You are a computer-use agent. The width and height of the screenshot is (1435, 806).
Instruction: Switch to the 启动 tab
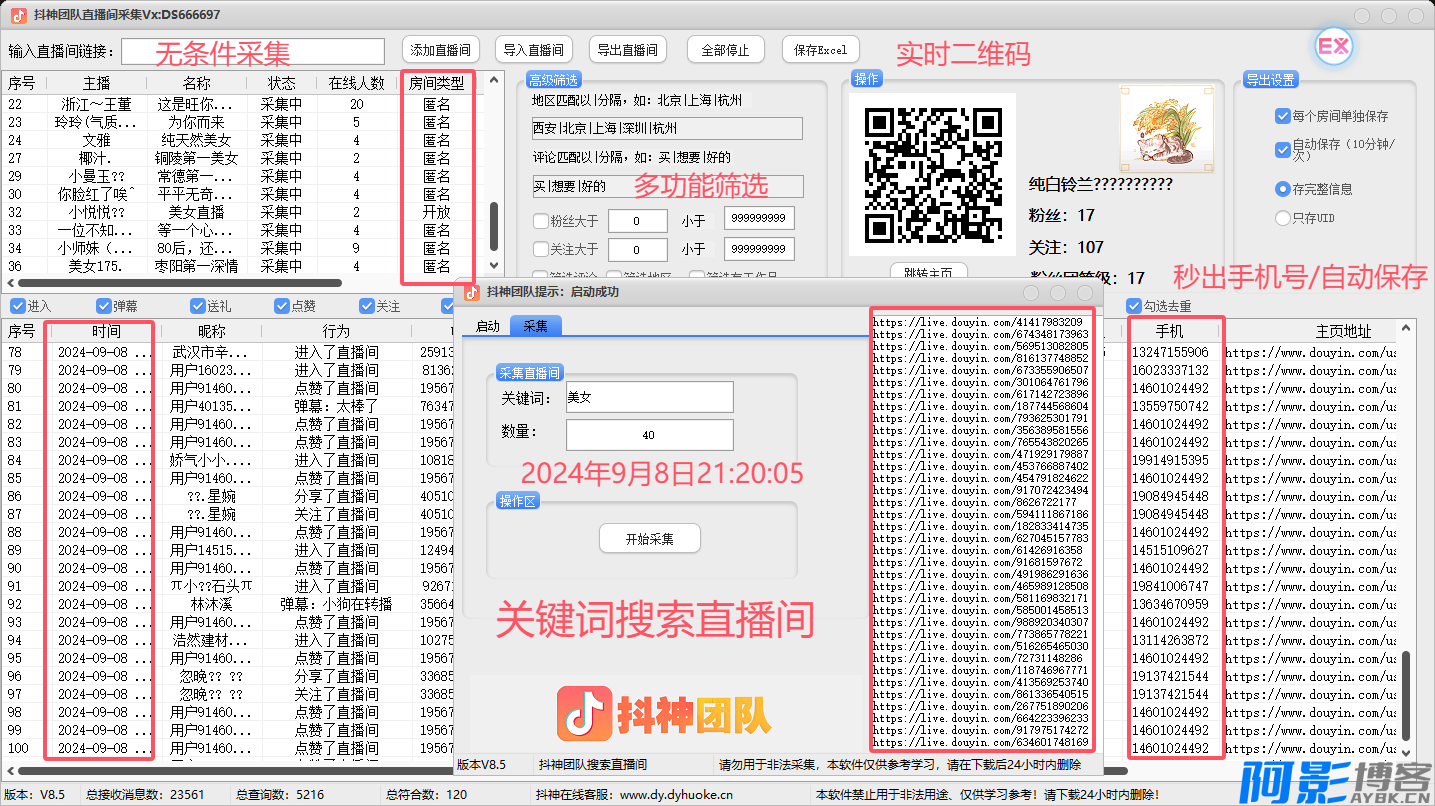point(488,326)
